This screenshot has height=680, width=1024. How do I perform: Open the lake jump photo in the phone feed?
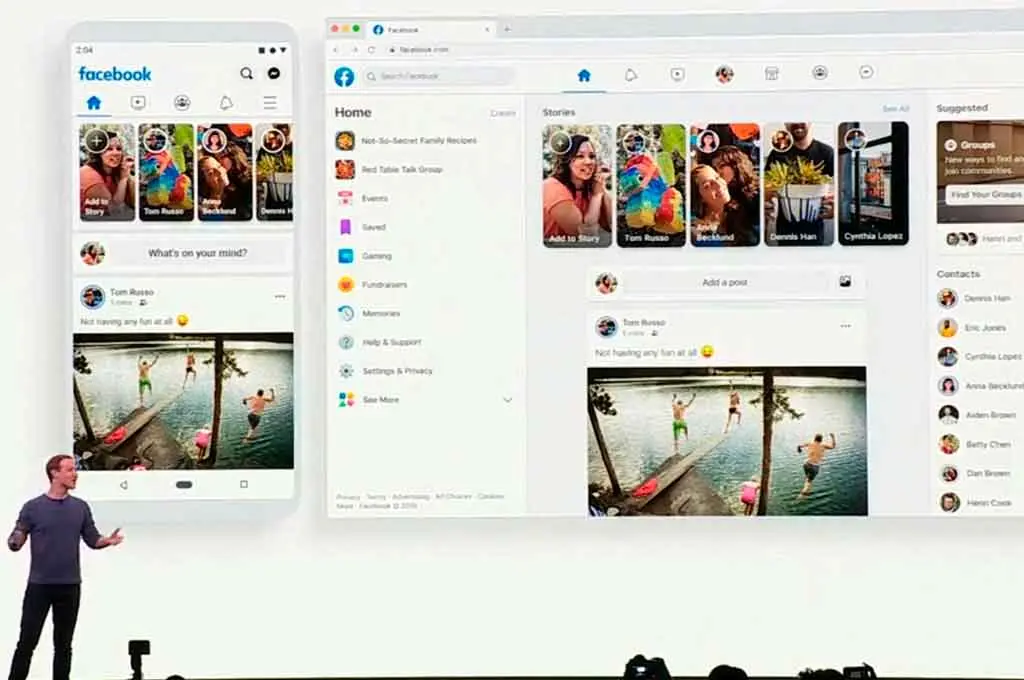[x=183, y=401]
